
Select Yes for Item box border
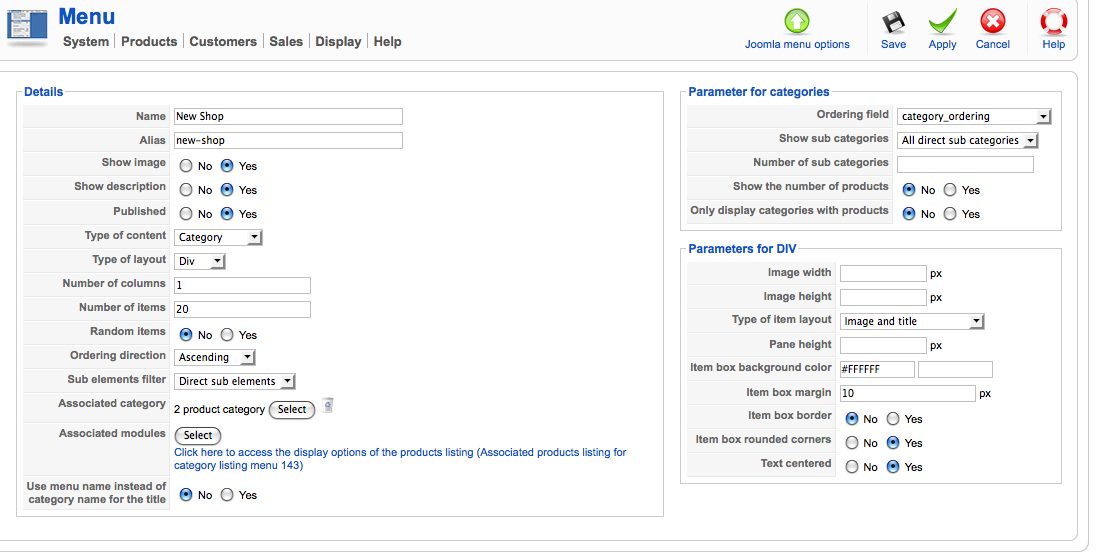pyautogui.click(x=893, y=419)
